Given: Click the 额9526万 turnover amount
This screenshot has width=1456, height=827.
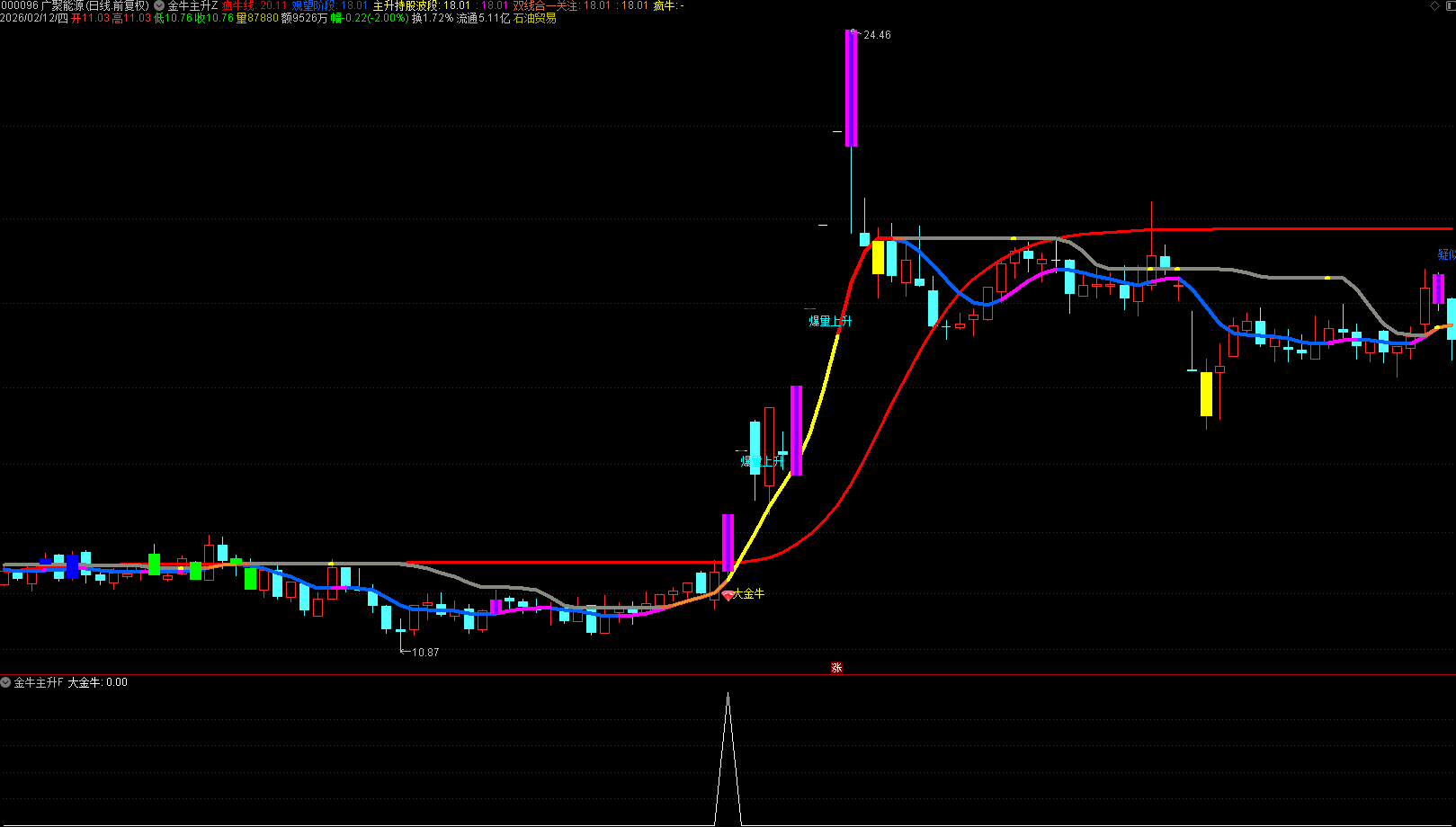Looking at the screenshot, I should (305, 18).
